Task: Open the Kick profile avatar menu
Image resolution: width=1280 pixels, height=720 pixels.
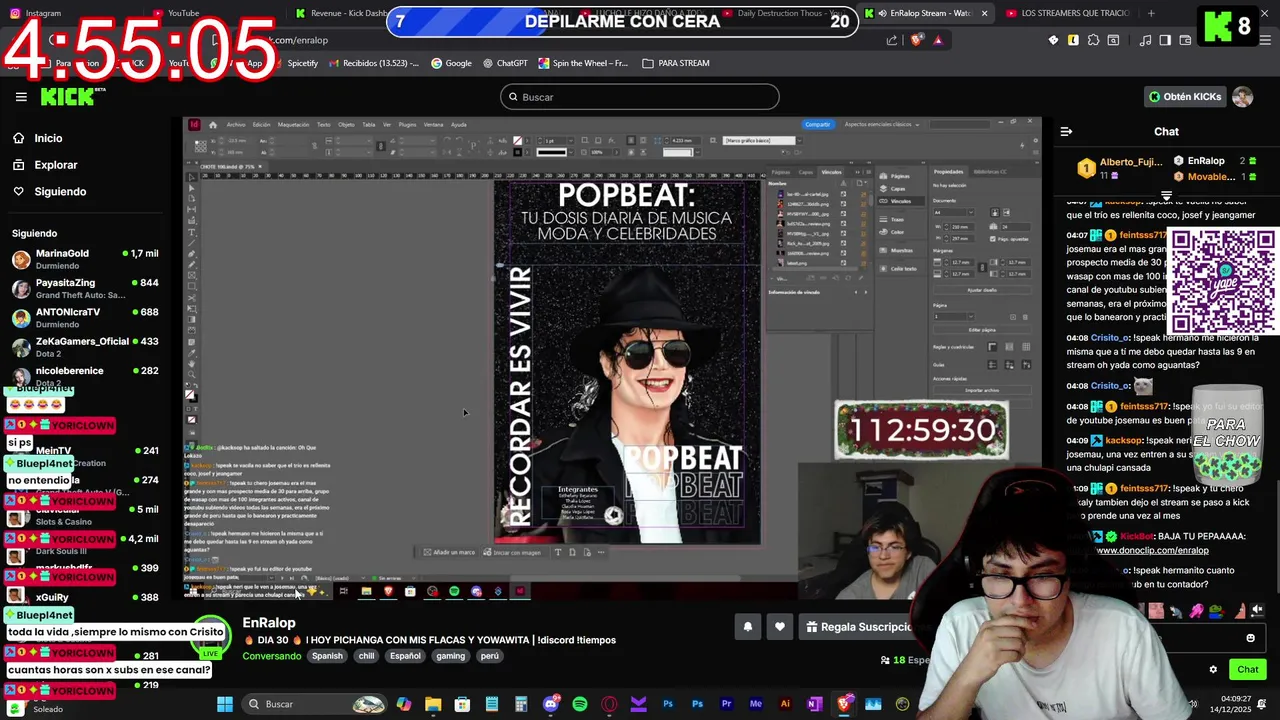Action: click(x=1243, y=97)
